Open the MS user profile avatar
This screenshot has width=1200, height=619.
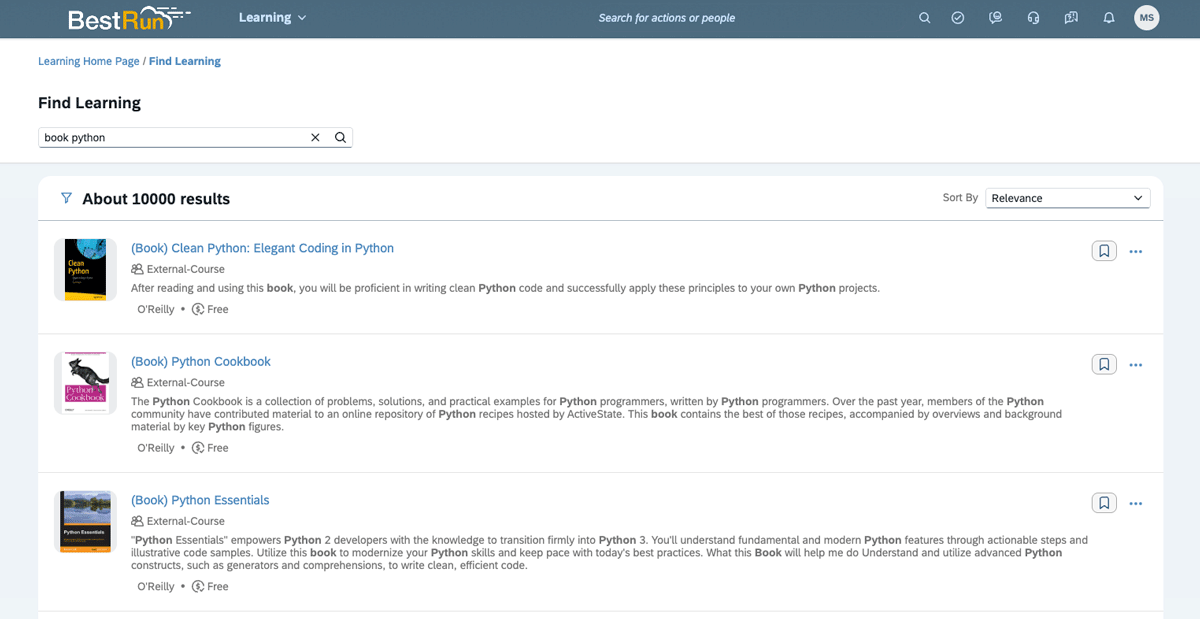tap(1147, 18)
